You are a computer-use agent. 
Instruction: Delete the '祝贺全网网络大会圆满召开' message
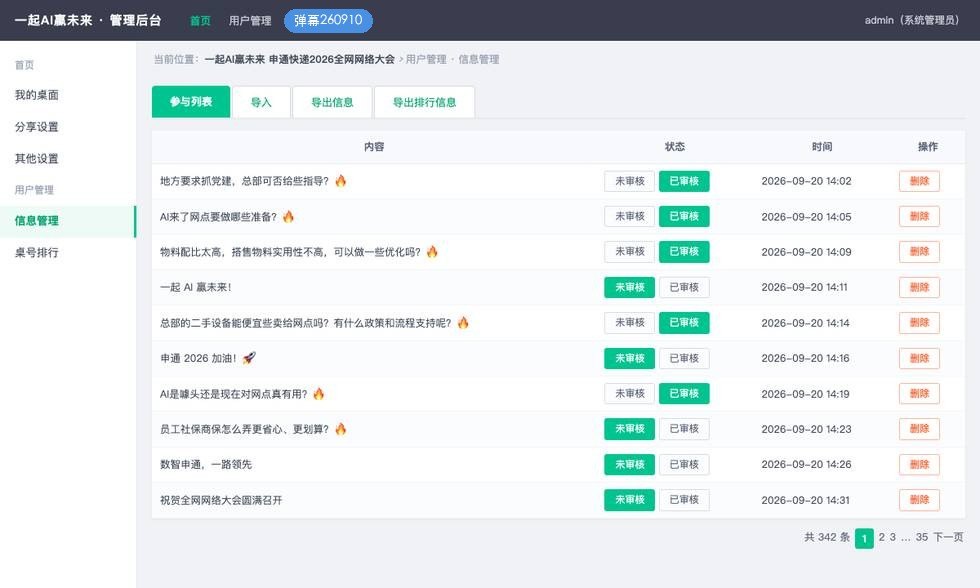click(919, 500)
